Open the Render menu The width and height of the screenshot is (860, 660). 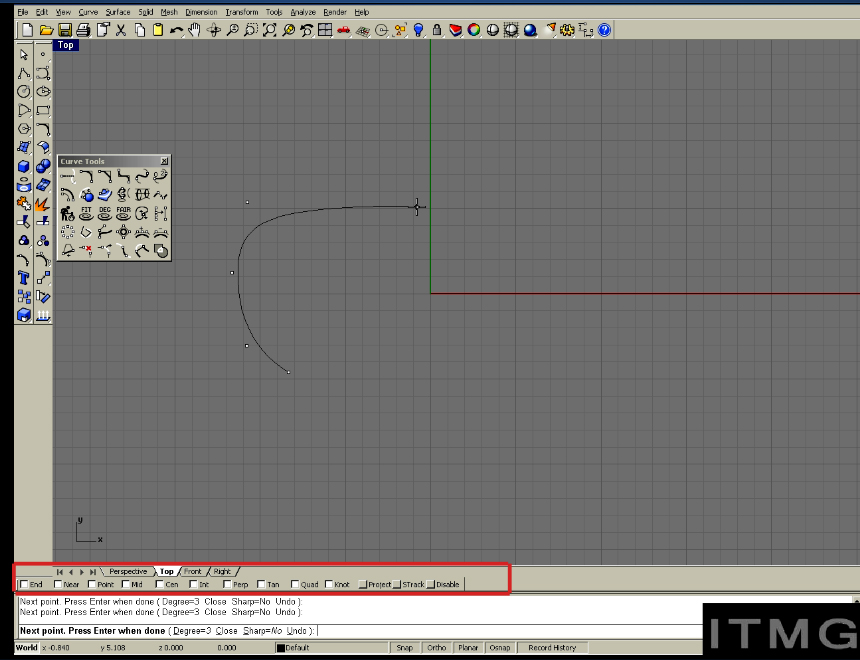point(335,12)
